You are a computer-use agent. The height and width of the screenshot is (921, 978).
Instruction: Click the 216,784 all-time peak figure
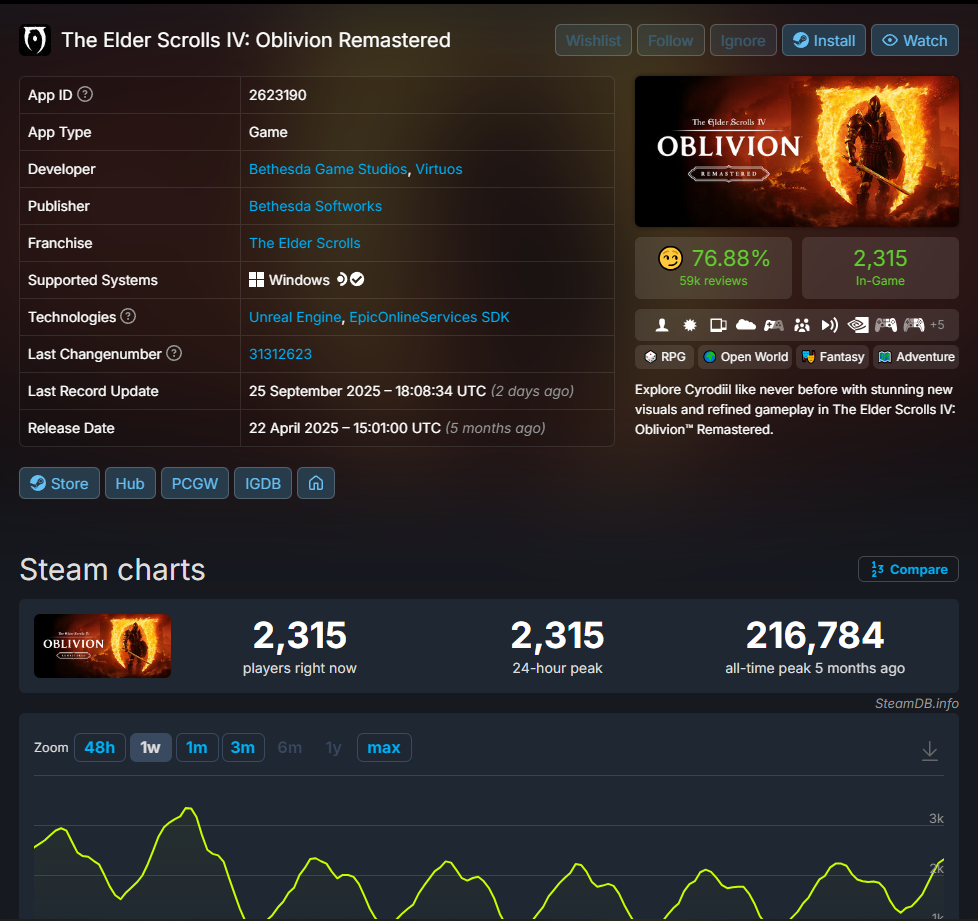(x=815, y=635)
